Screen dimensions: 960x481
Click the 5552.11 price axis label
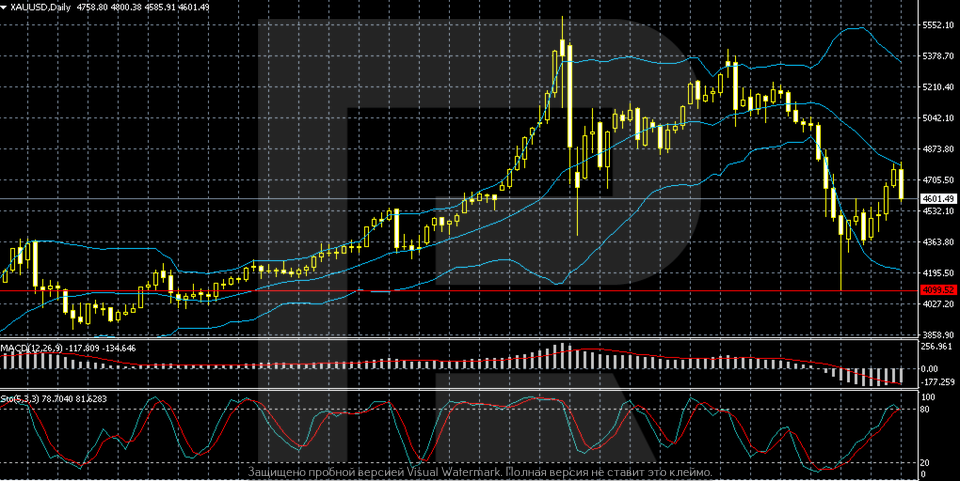[x=939, y=25]
